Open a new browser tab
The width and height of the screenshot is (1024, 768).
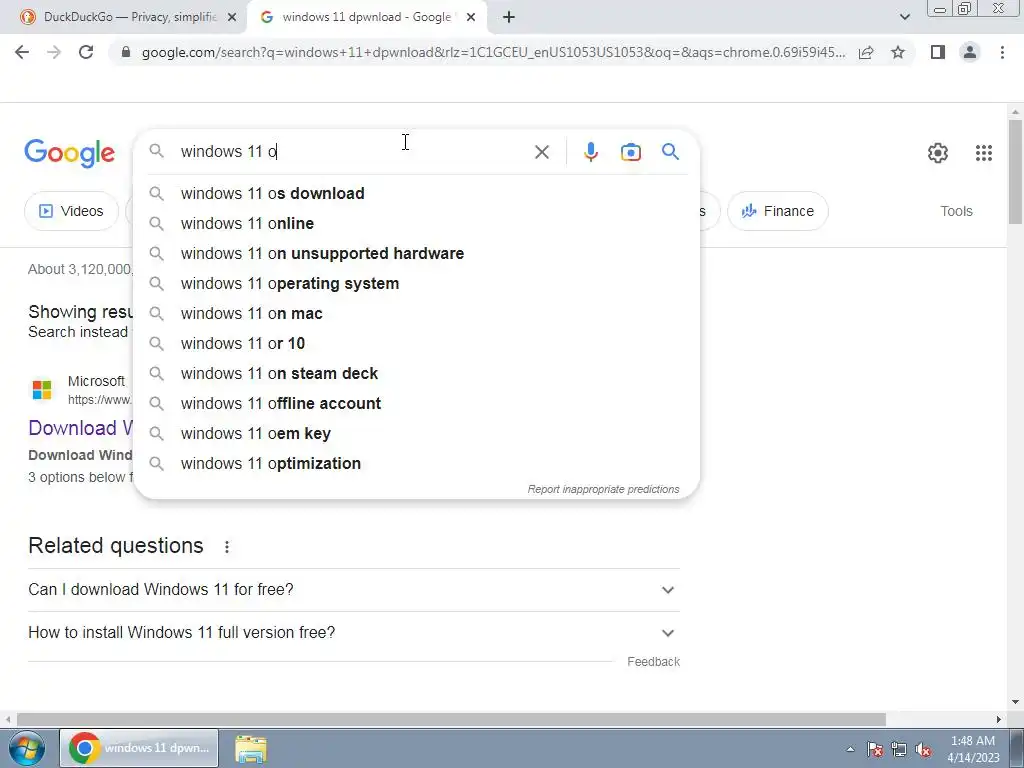[509, 18]
